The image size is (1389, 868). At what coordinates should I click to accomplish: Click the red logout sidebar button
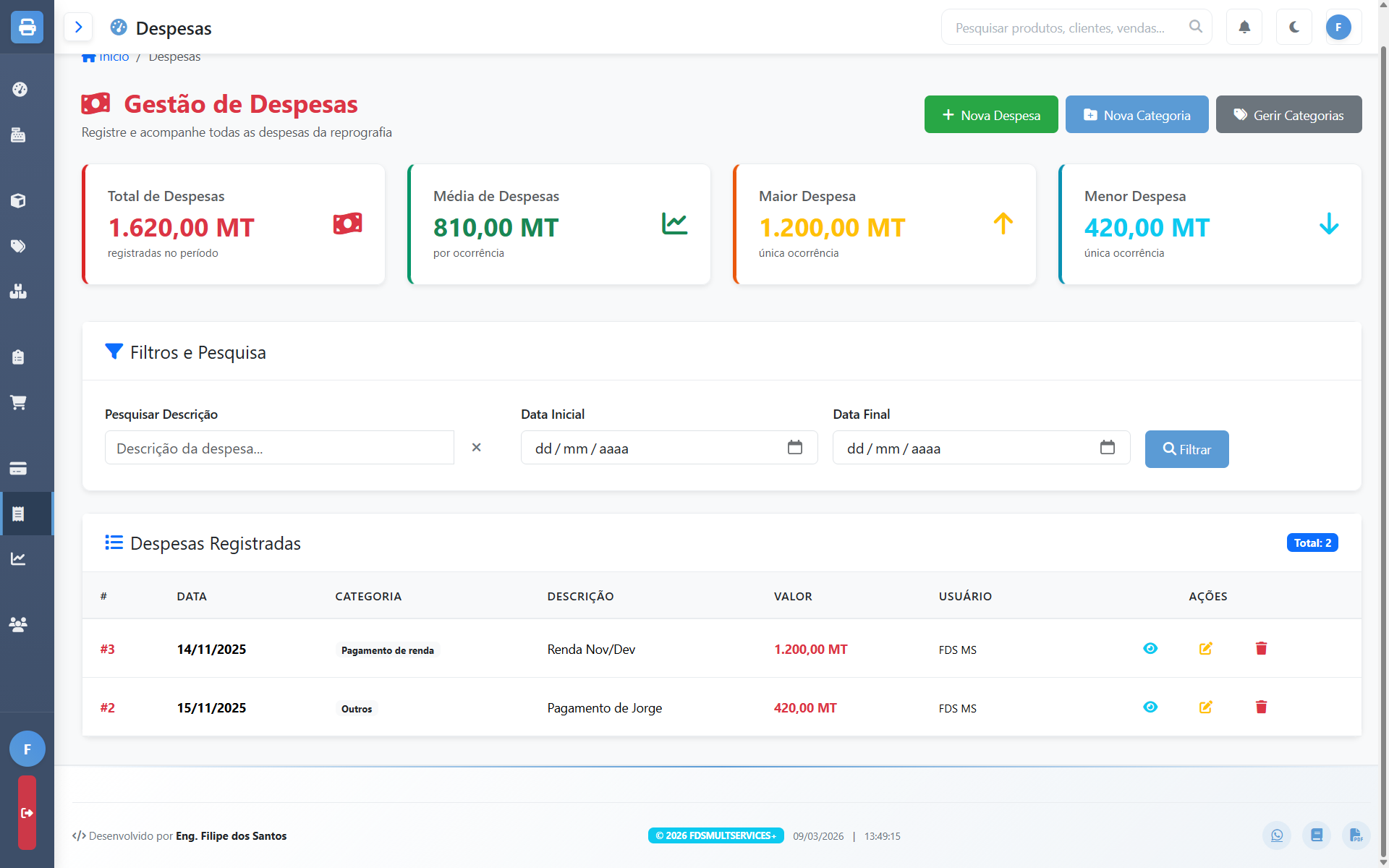coord(27,812)
